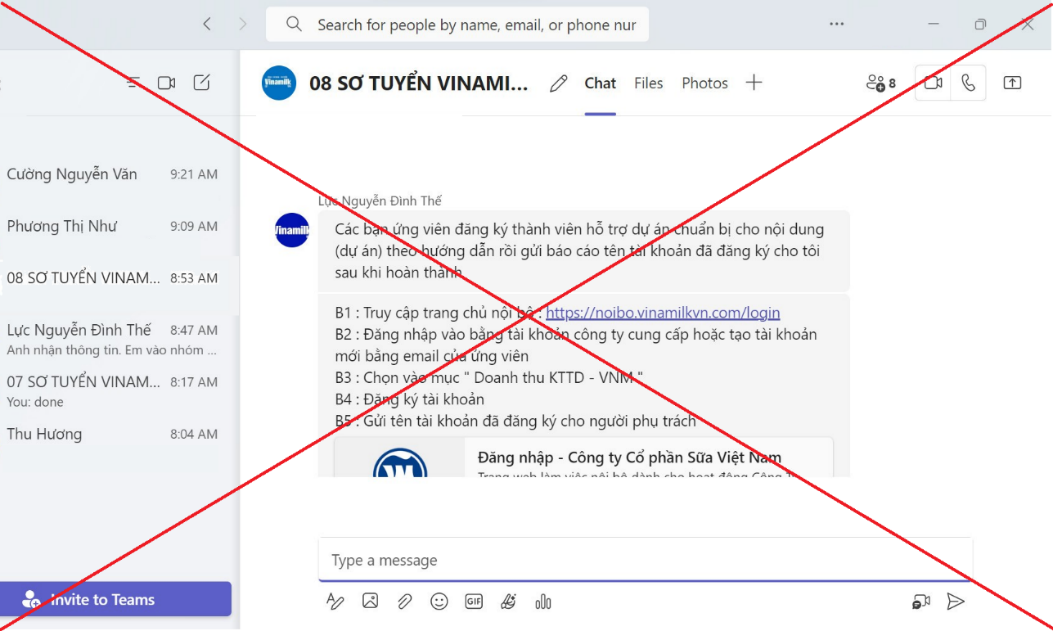This screenshot has width=1053, height=631.
Task: Open the text Format options
Action: tap(335, 601)
